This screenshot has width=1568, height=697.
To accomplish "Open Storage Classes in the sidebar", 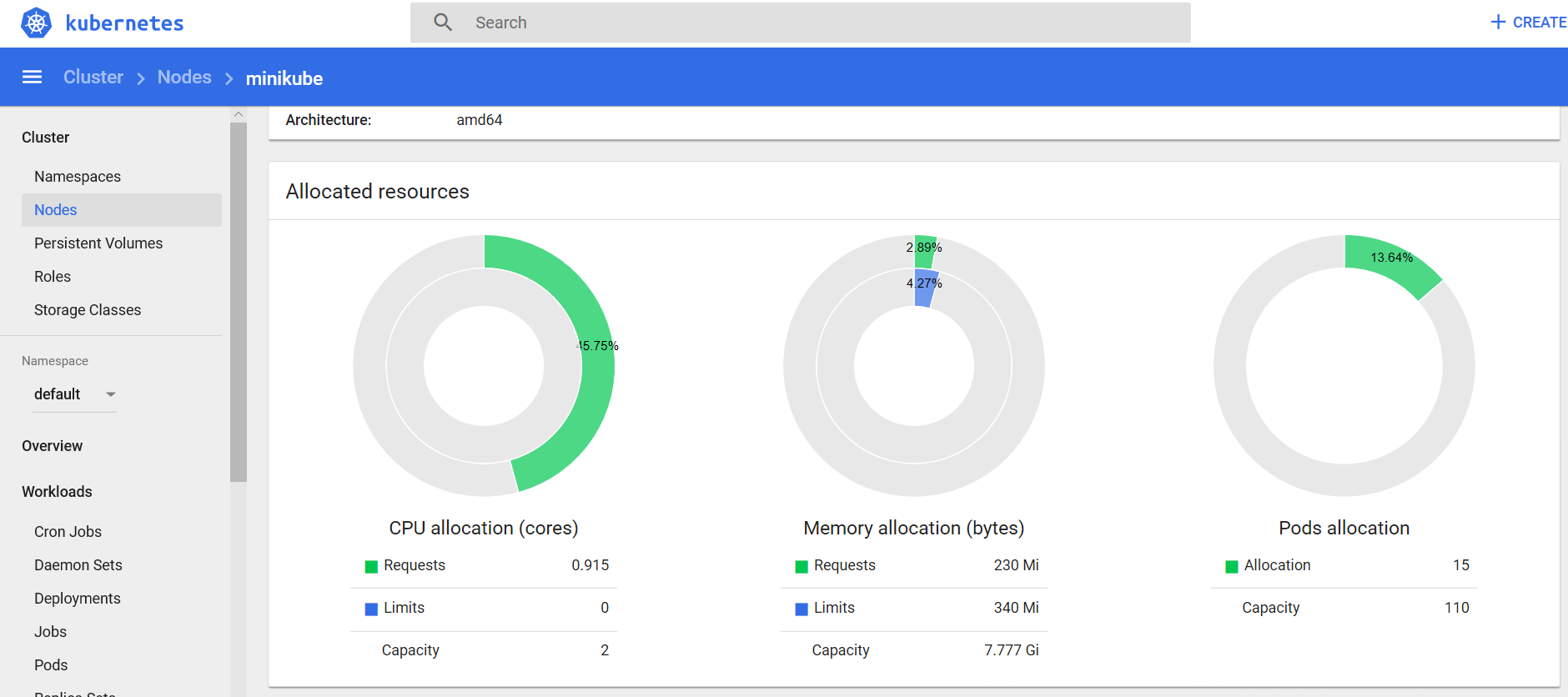I will pos(88,310).
